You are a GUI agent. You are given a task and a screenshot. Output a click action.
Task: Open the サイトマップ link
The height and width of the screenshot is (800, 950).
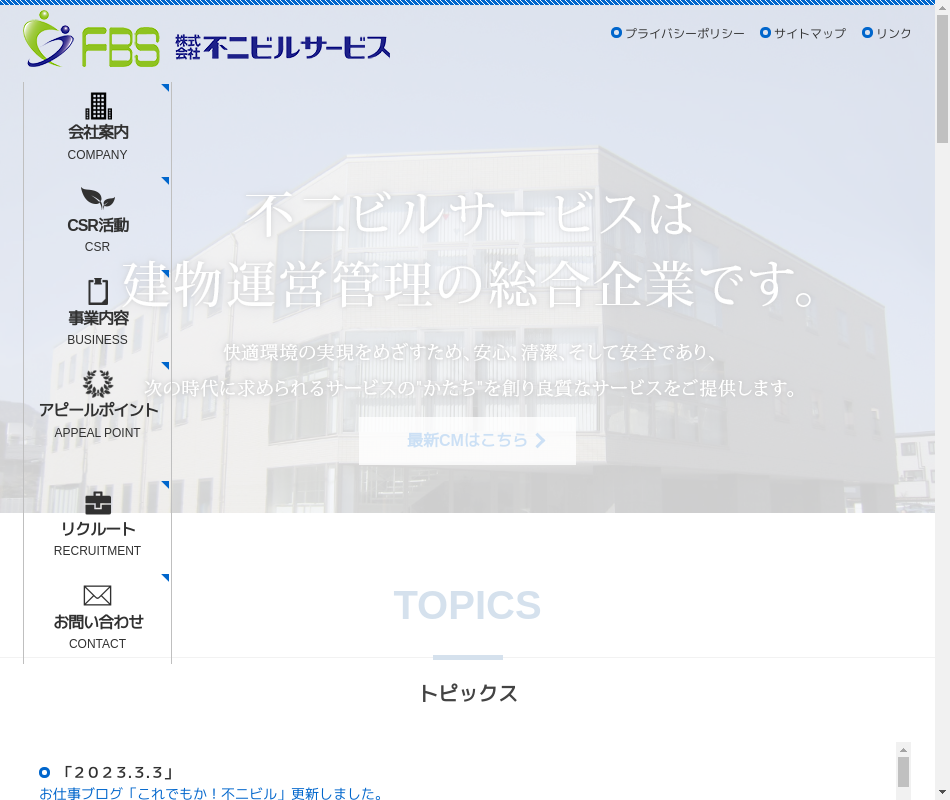coord(809,33)
